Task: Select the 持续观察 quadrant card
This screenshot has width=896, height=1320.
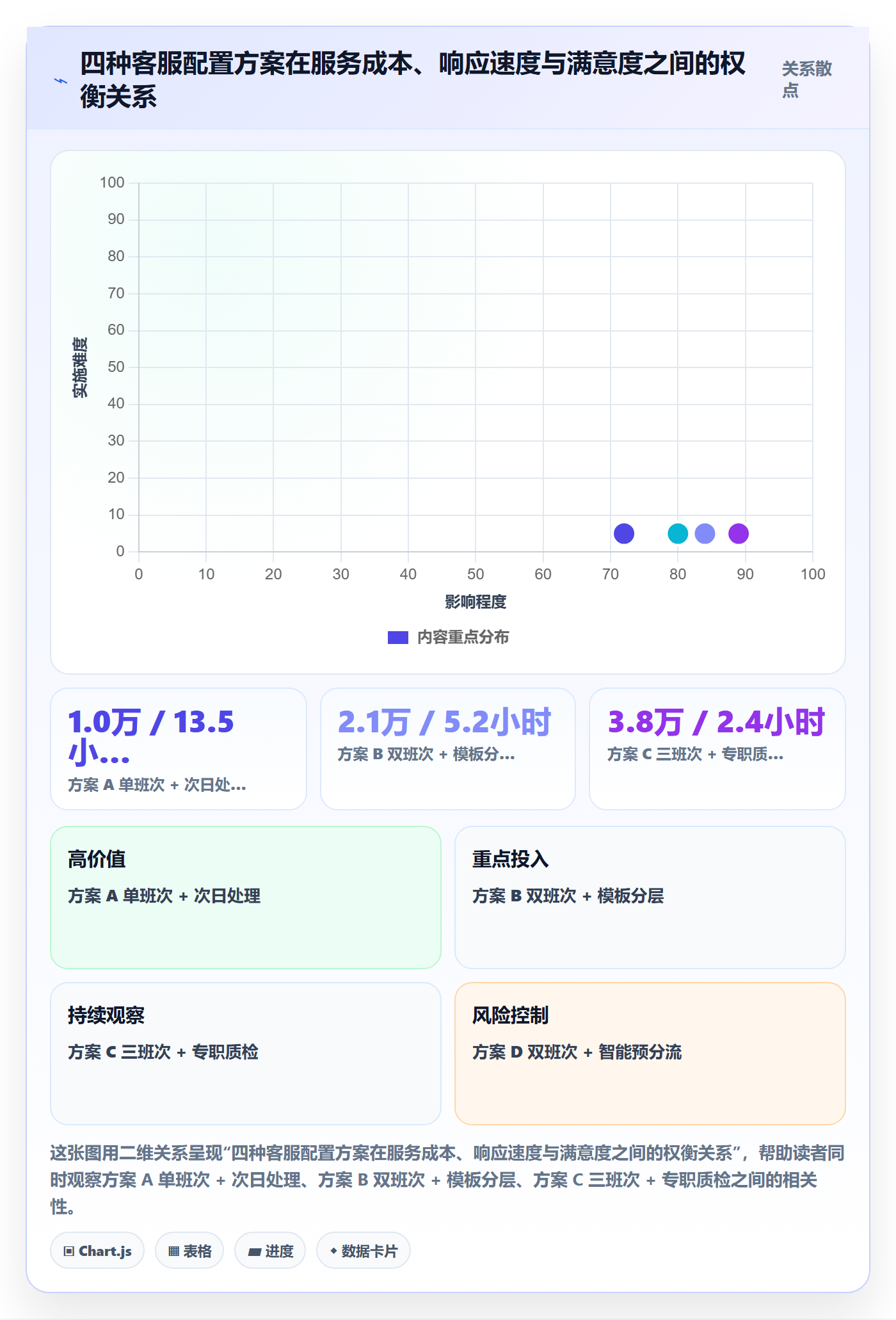Action: pyautogui.click(x=246, y=1054)
